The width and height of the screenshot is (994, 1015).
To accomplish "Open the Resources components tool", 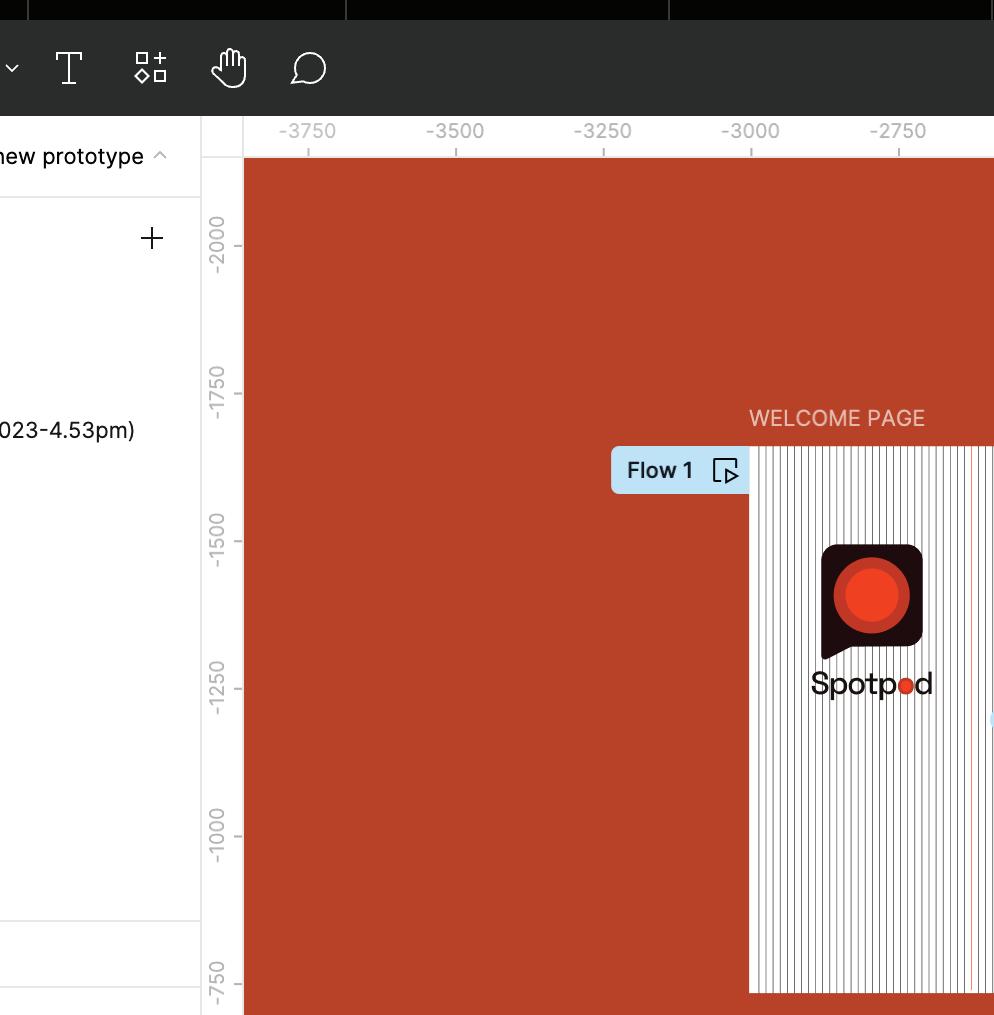I will click(x=151, y=68).
